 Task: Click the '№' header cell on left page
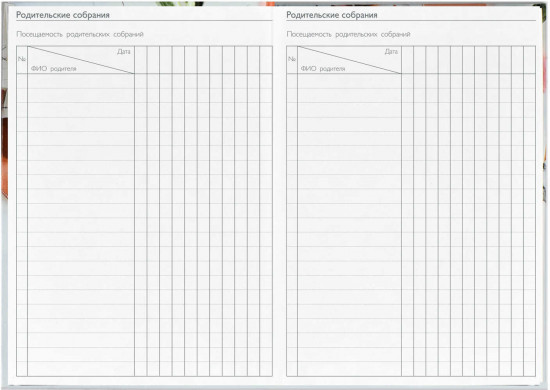point(22,59)
